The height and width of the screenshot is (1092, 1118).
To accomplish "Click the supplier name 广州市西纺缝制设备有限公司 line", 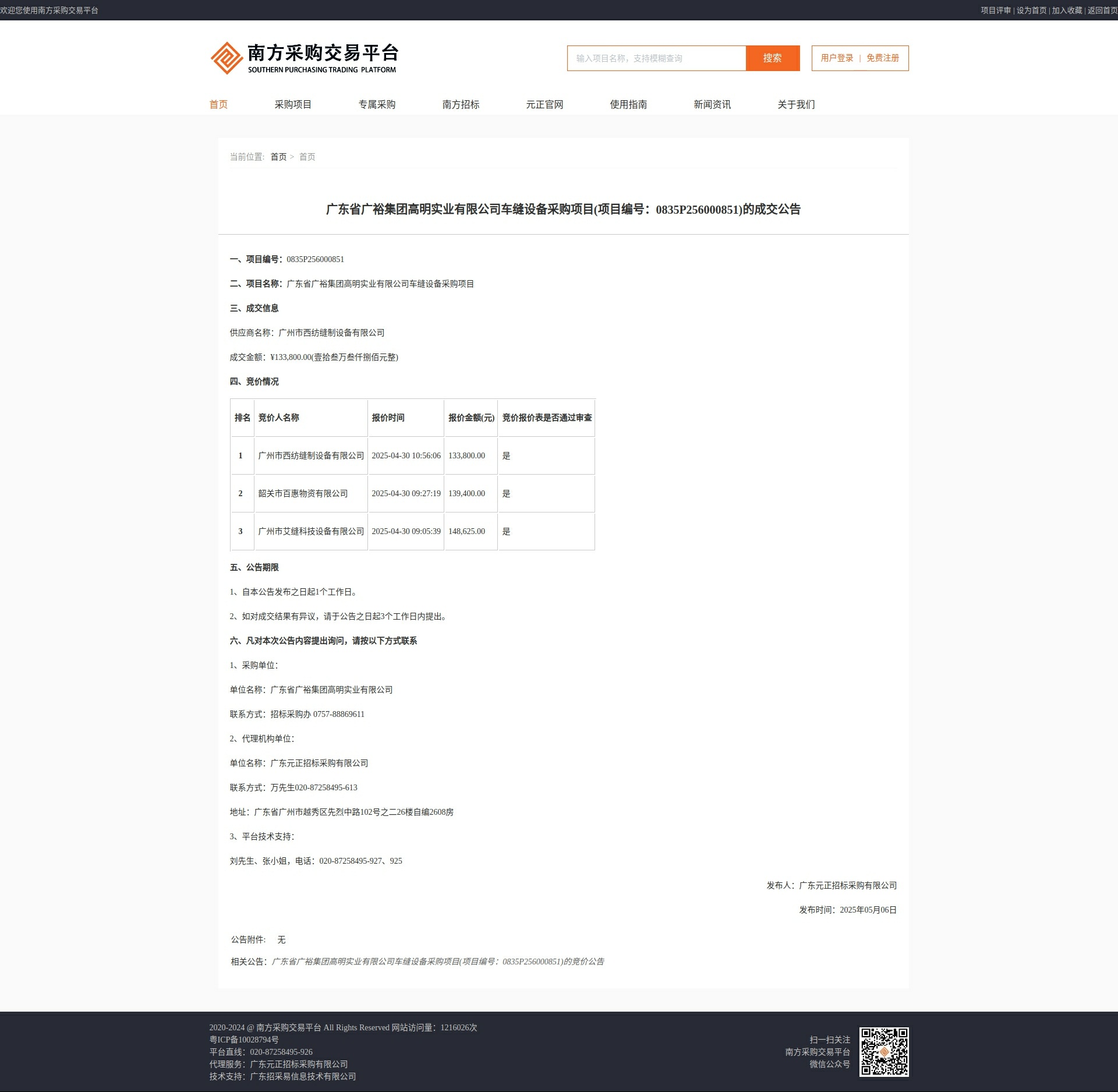I will 307,333.
